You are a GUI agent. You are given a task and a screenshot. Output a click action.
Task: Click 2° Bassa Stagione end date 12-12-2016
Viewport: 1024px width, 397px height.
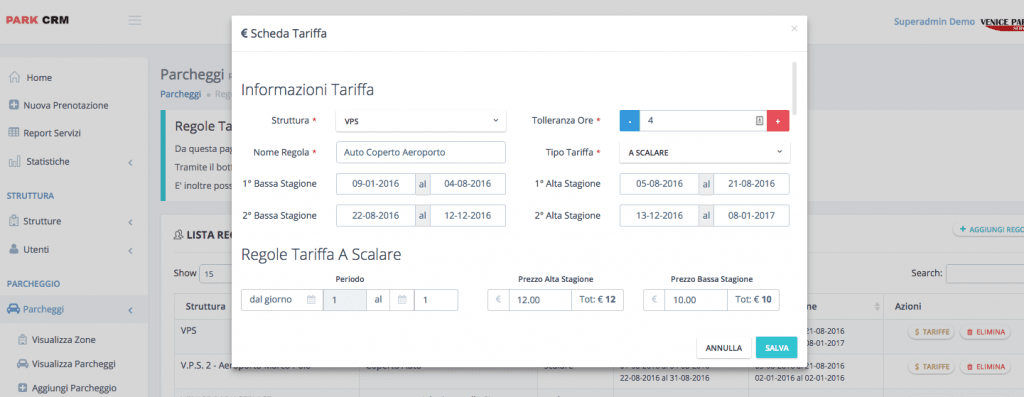point(468,215)
